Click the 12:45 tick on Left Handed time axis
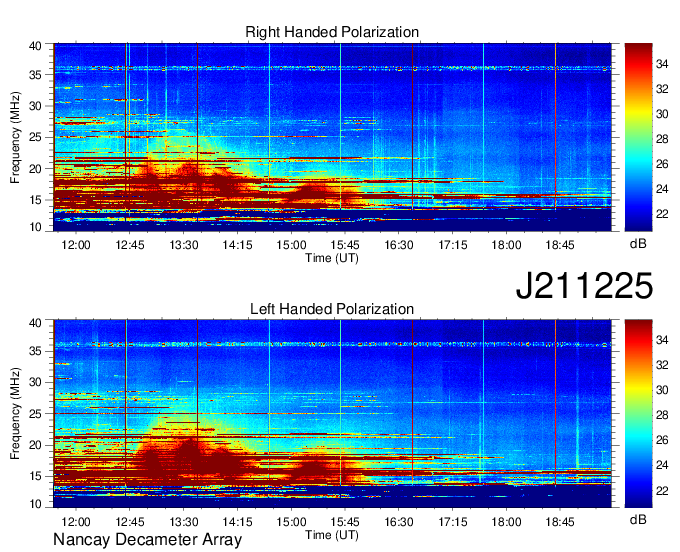Viewport: 680px width, 552px height. (x=130, y=522)
